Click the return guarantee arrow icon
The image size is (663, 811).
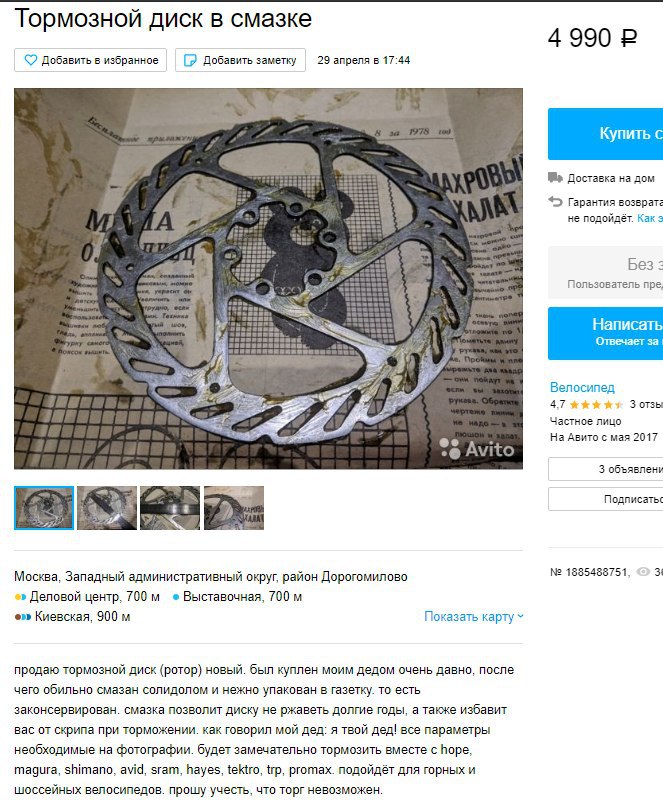pos(555,202)
